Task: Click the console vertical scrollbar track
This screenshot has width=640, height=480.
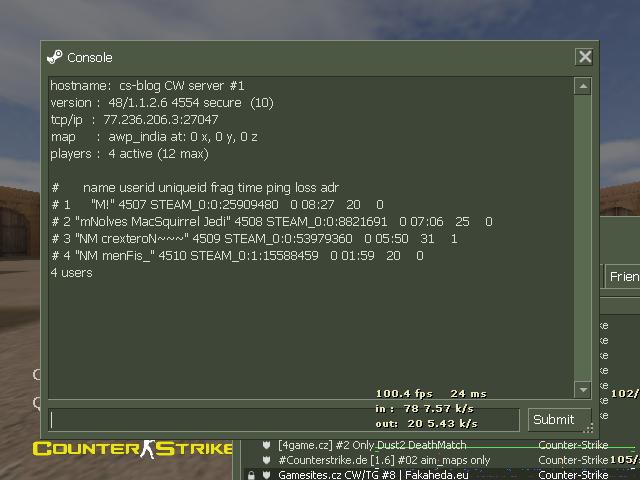Action: (583, 238)
